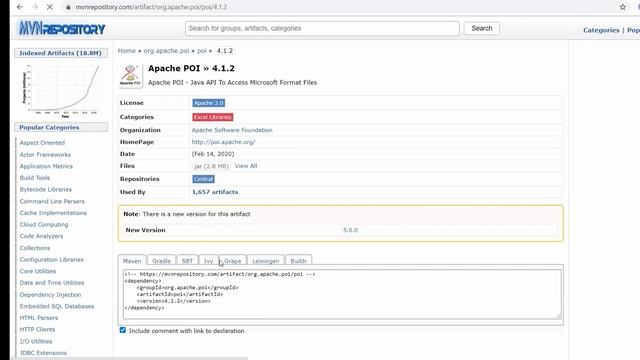
Task: Open HTML Parsers category
Action: pyautogui.click(x=39, y=318)
